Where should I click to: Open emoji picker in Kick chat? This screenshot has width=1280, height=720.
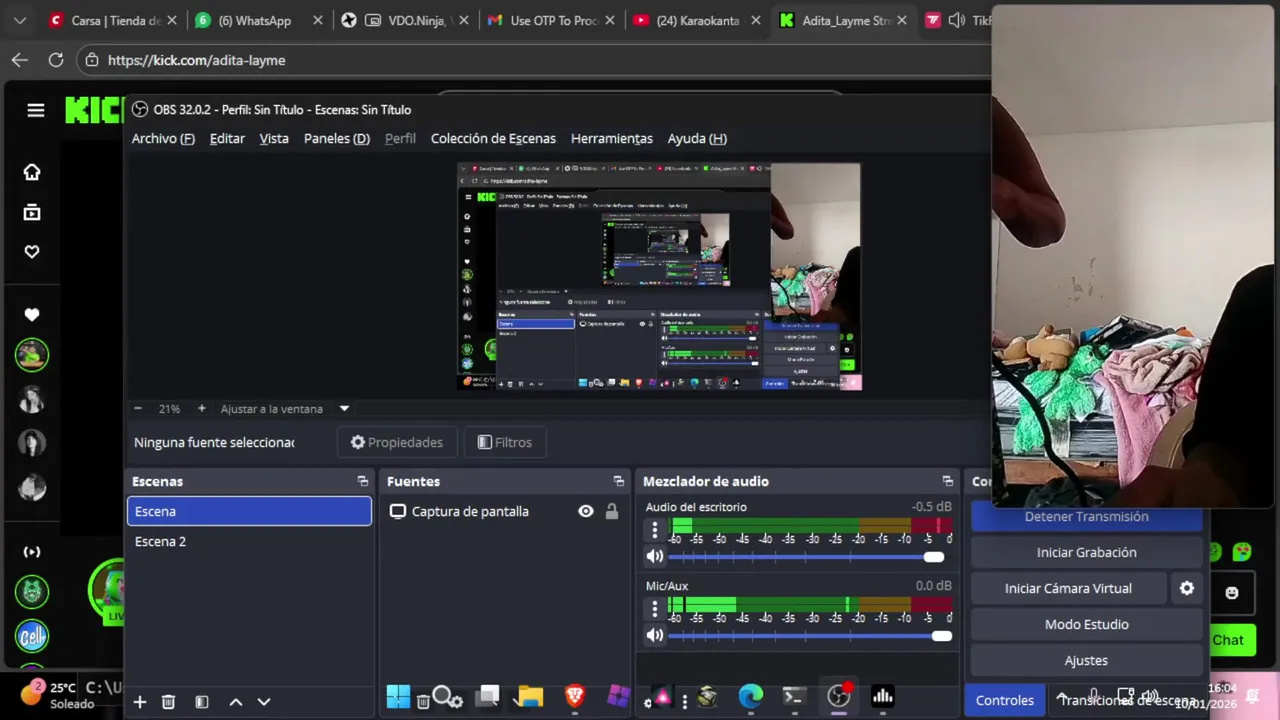pos(1232,592)
